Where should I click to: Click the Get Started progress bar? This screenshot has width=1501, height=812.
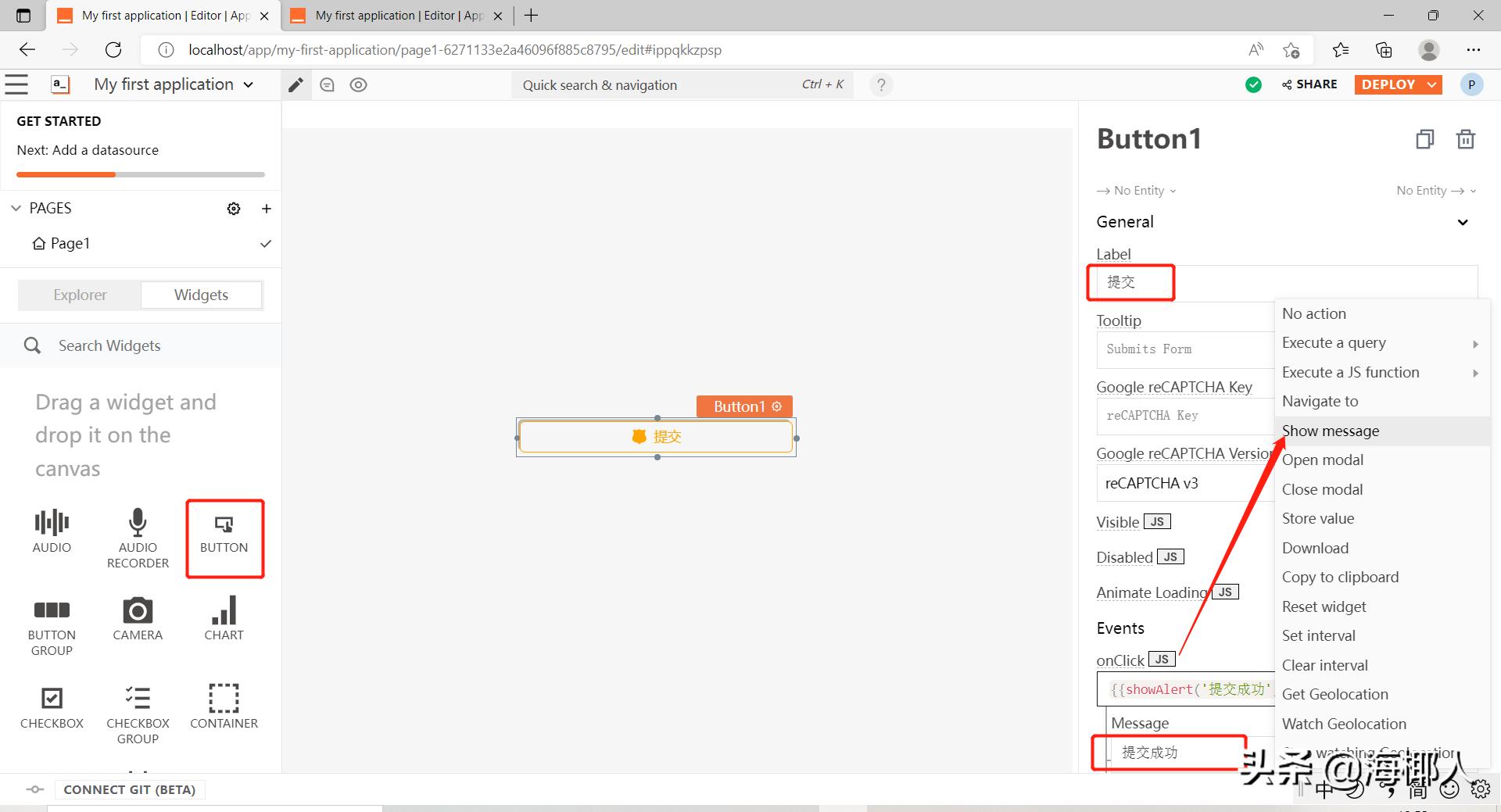(x=141, y=174)
